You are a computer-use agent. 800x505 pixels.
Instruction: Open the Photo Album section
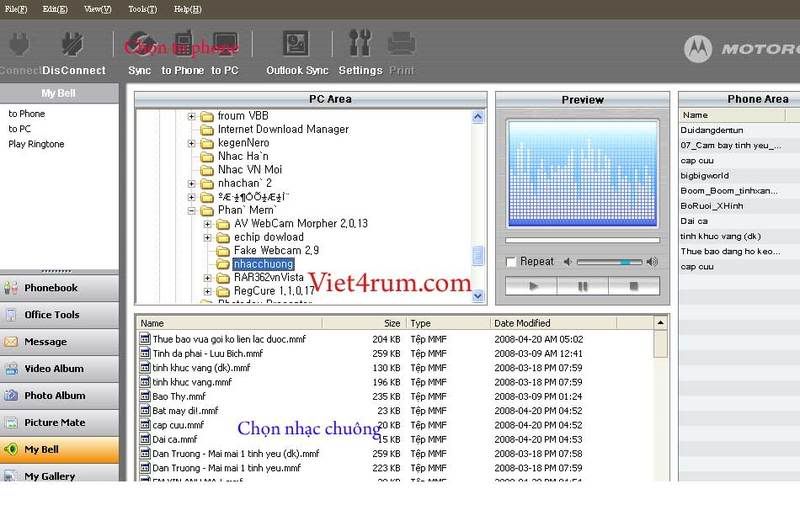(59, 395)
